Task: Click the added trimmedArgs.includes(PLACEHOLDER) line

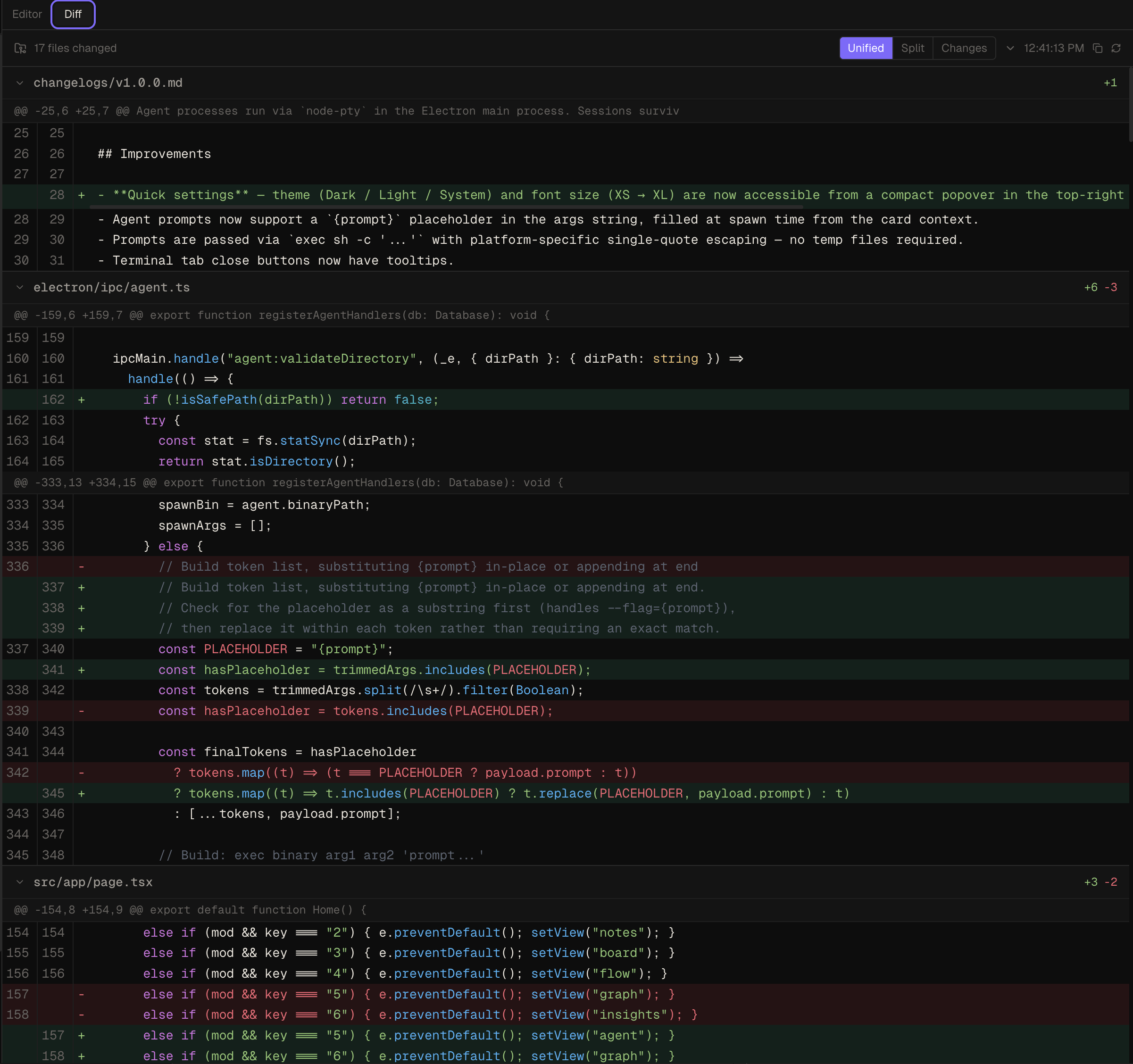Action: tap(566, 670)
